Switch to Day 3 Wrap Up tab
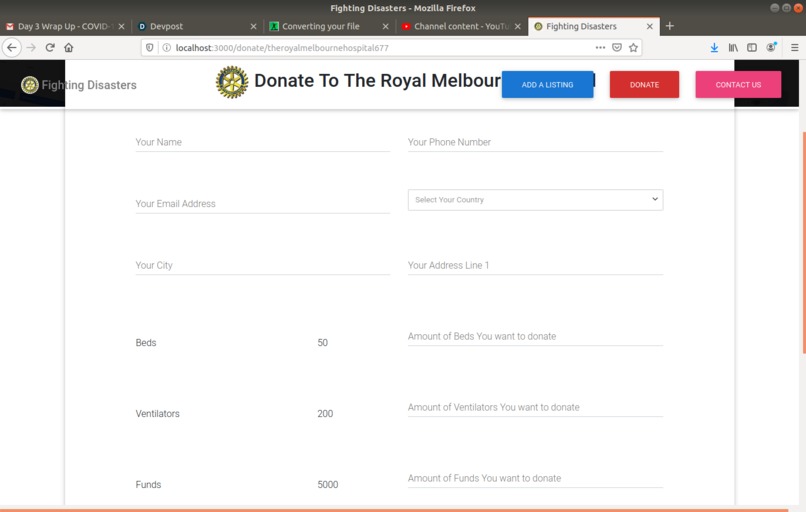This screenshot has width=806, height=512. tap(66, 26)
